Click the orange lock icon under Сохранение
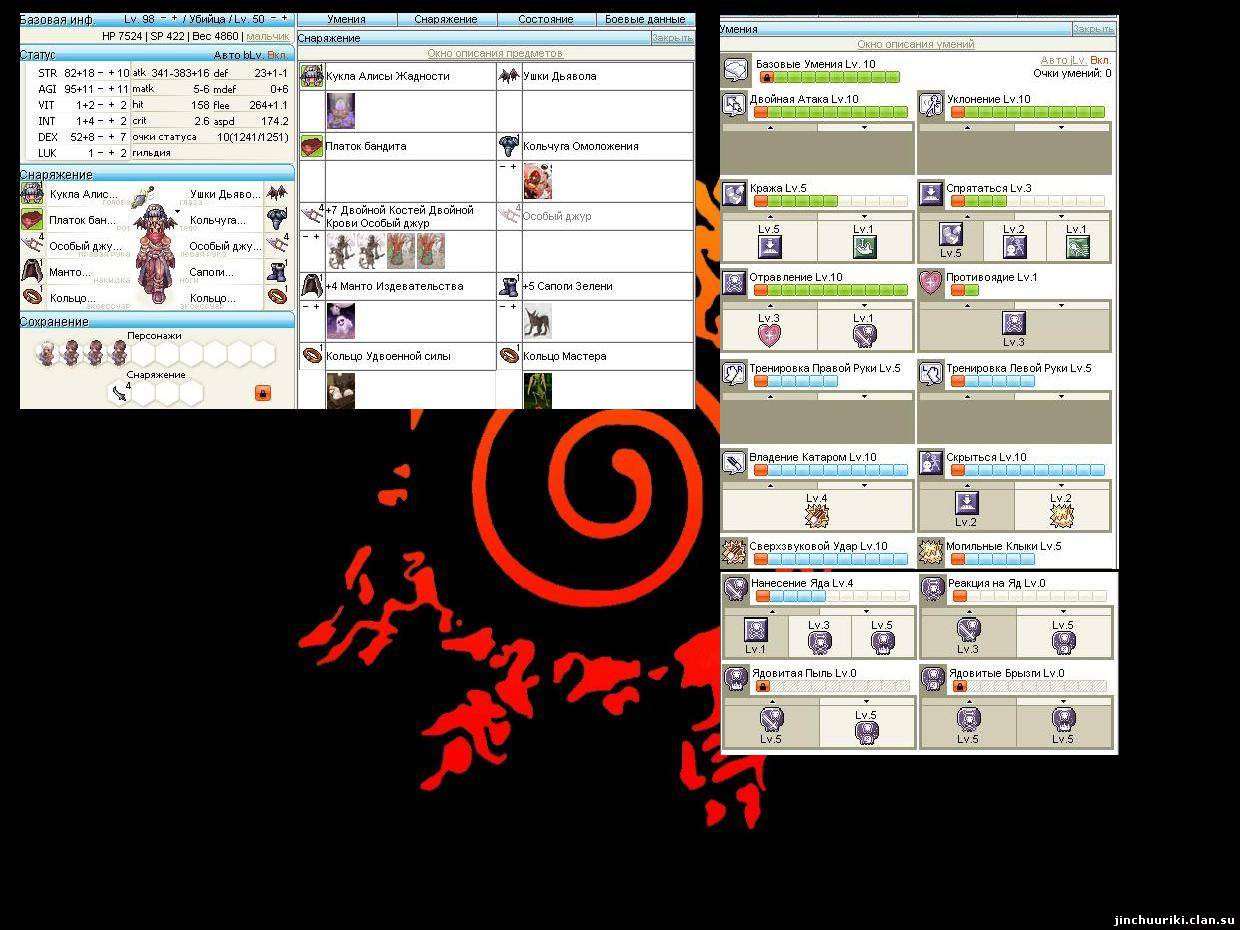 (263, 393)
